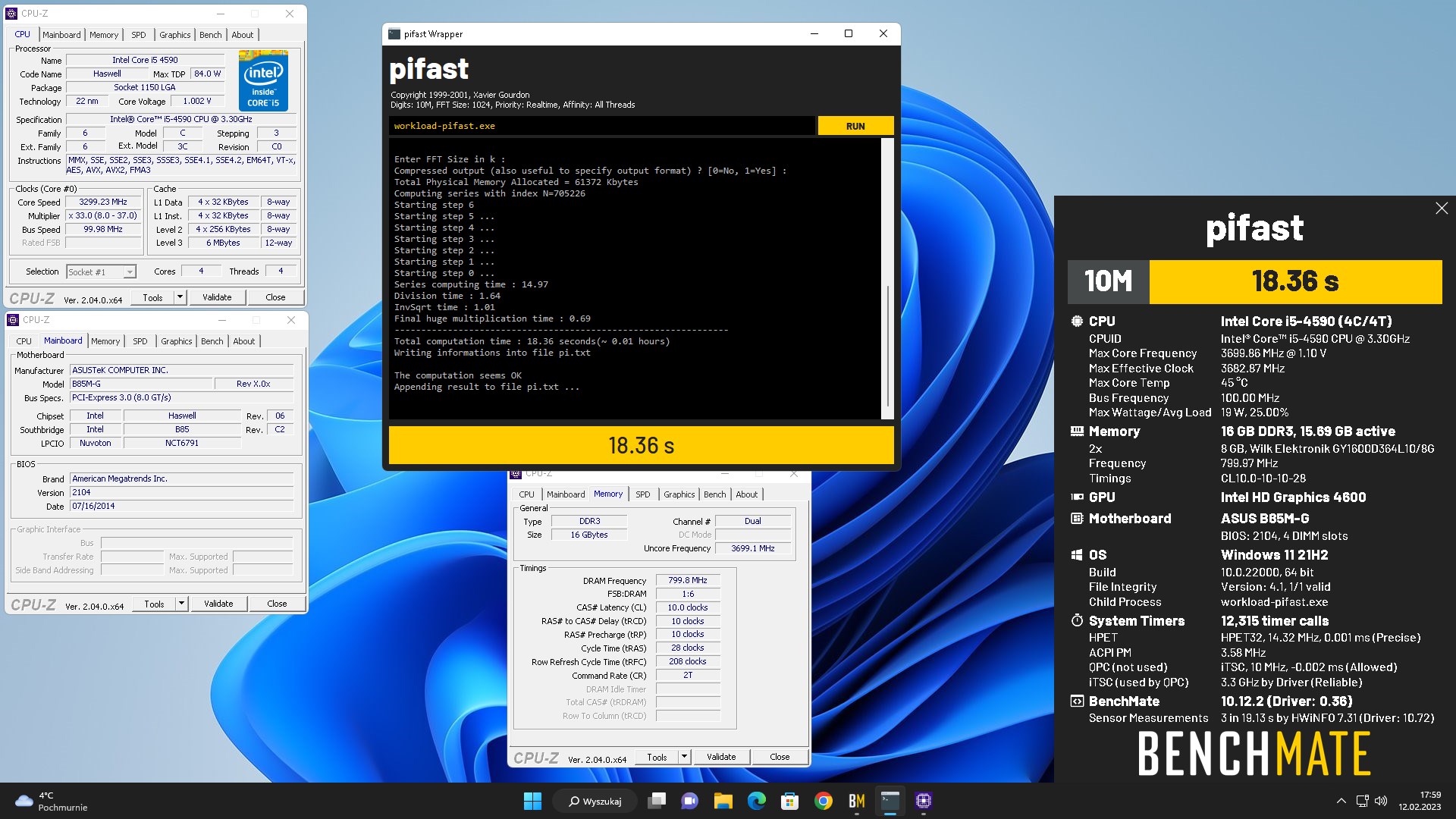Click the System Timers clock icon
The height and width of the screenshot is (819, 1456).
(1077, 620)
